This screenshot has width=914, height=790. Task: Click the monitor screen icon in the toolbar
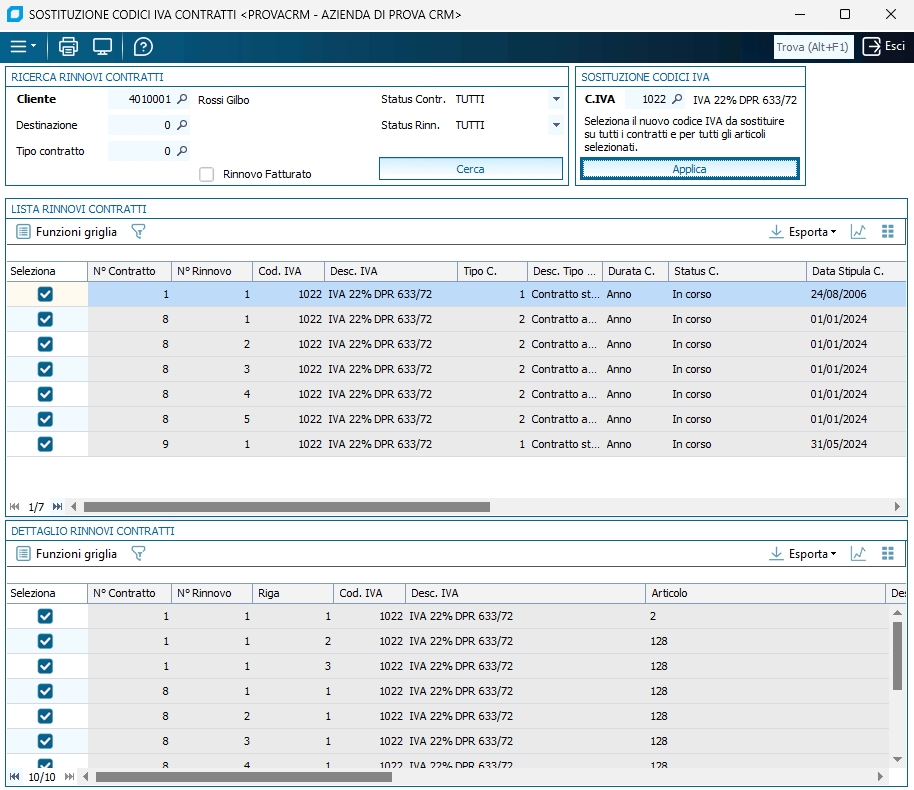(x=102, y=47)
